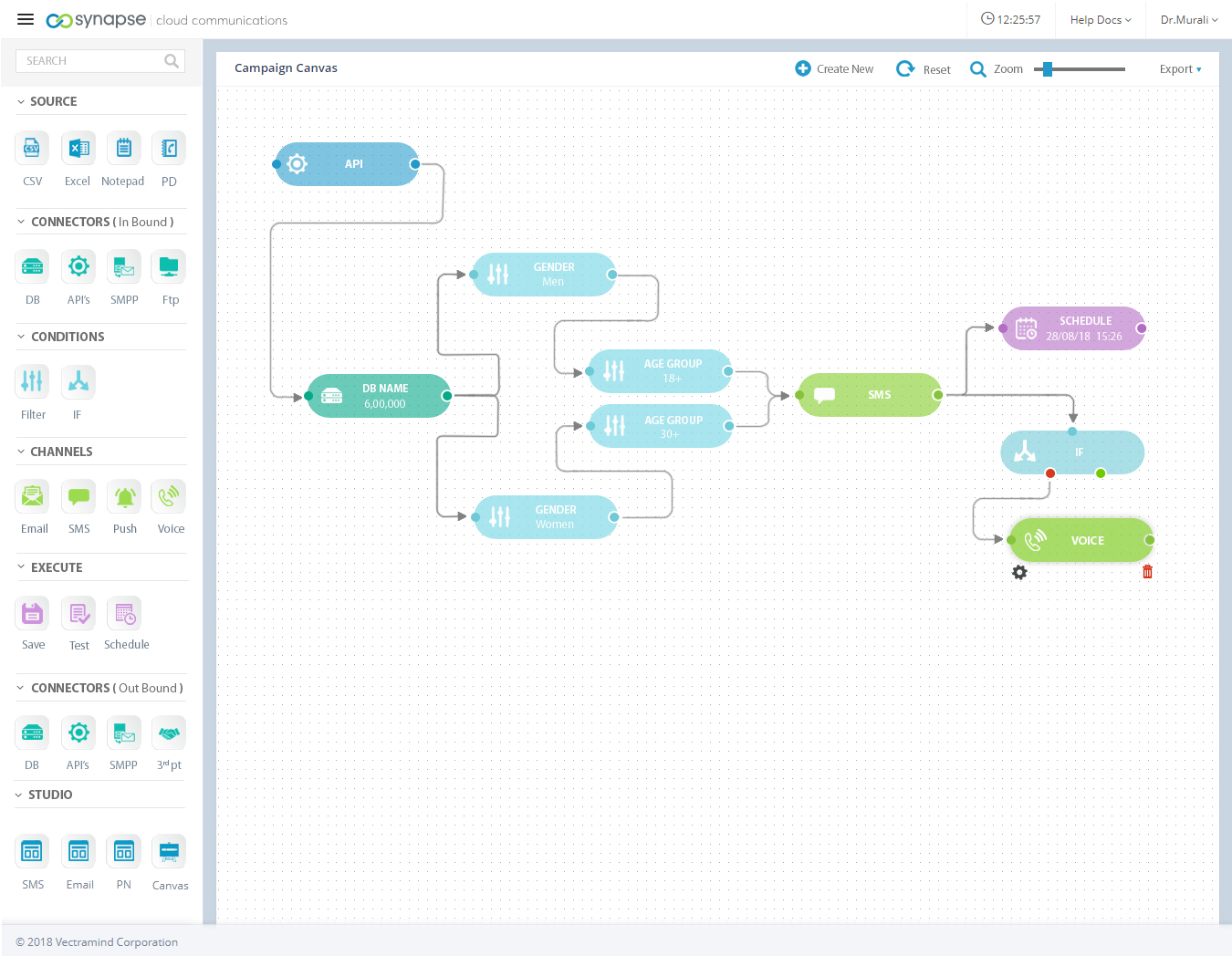Select the Ftp inbound connector icon
The image size is (1232, 956).
[x=170, y=266]
